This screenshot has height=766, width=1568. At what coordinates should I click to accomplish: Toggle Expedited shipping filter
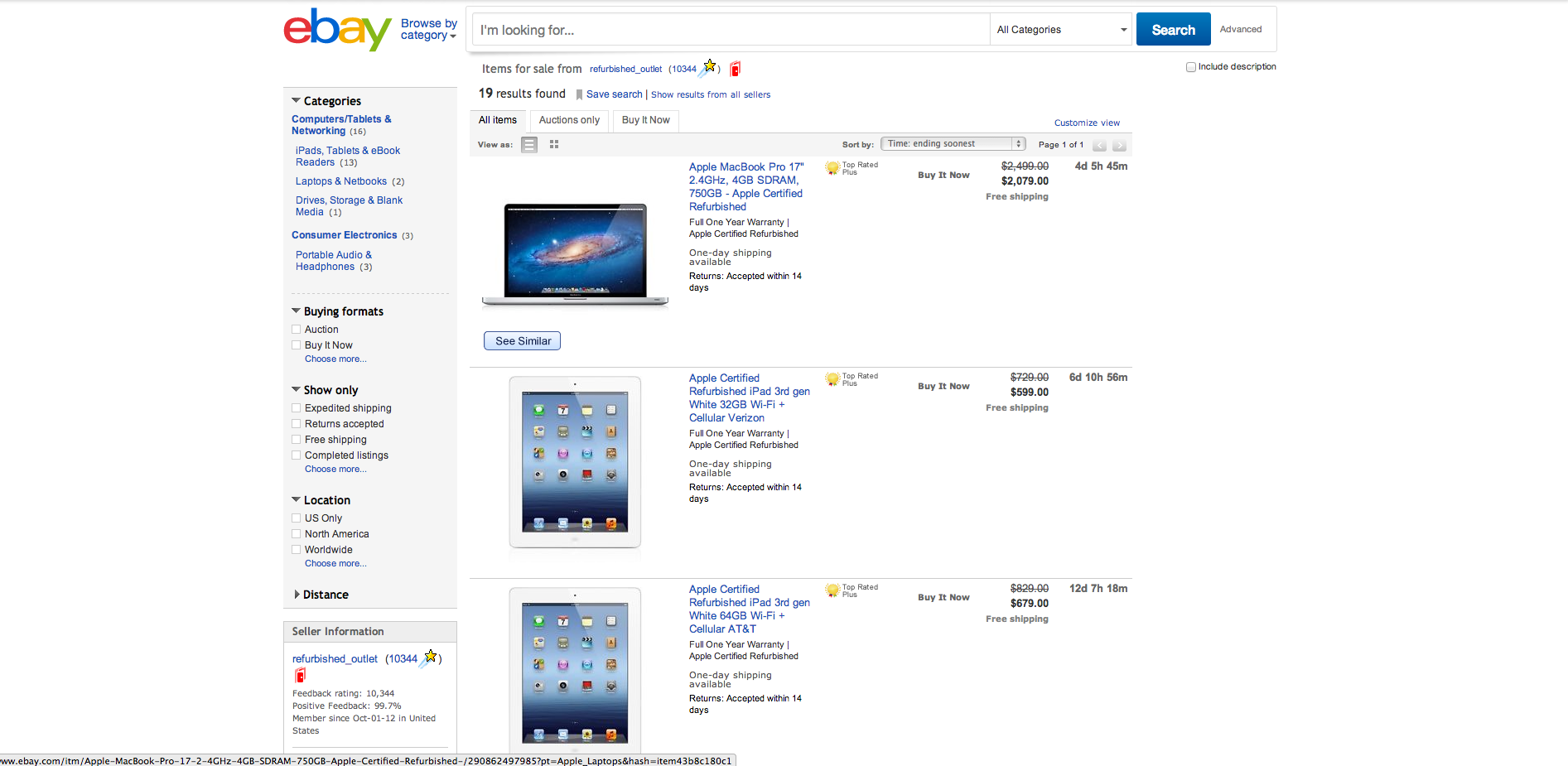(x=297, y=408)
